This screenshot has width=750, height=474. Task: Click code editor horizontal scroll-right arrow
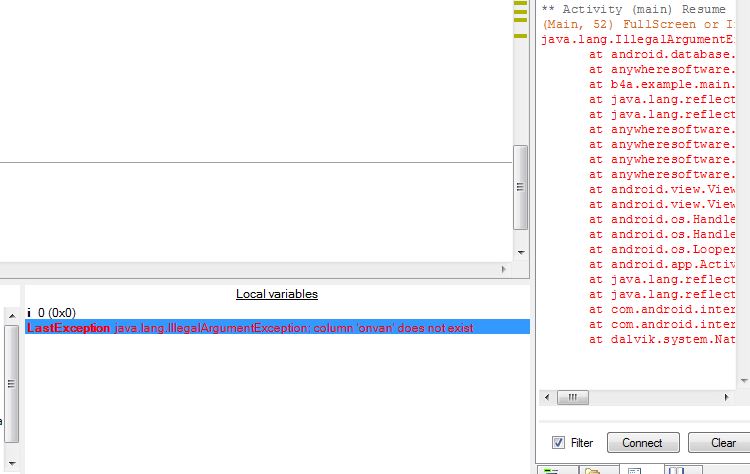pos(503,270)
